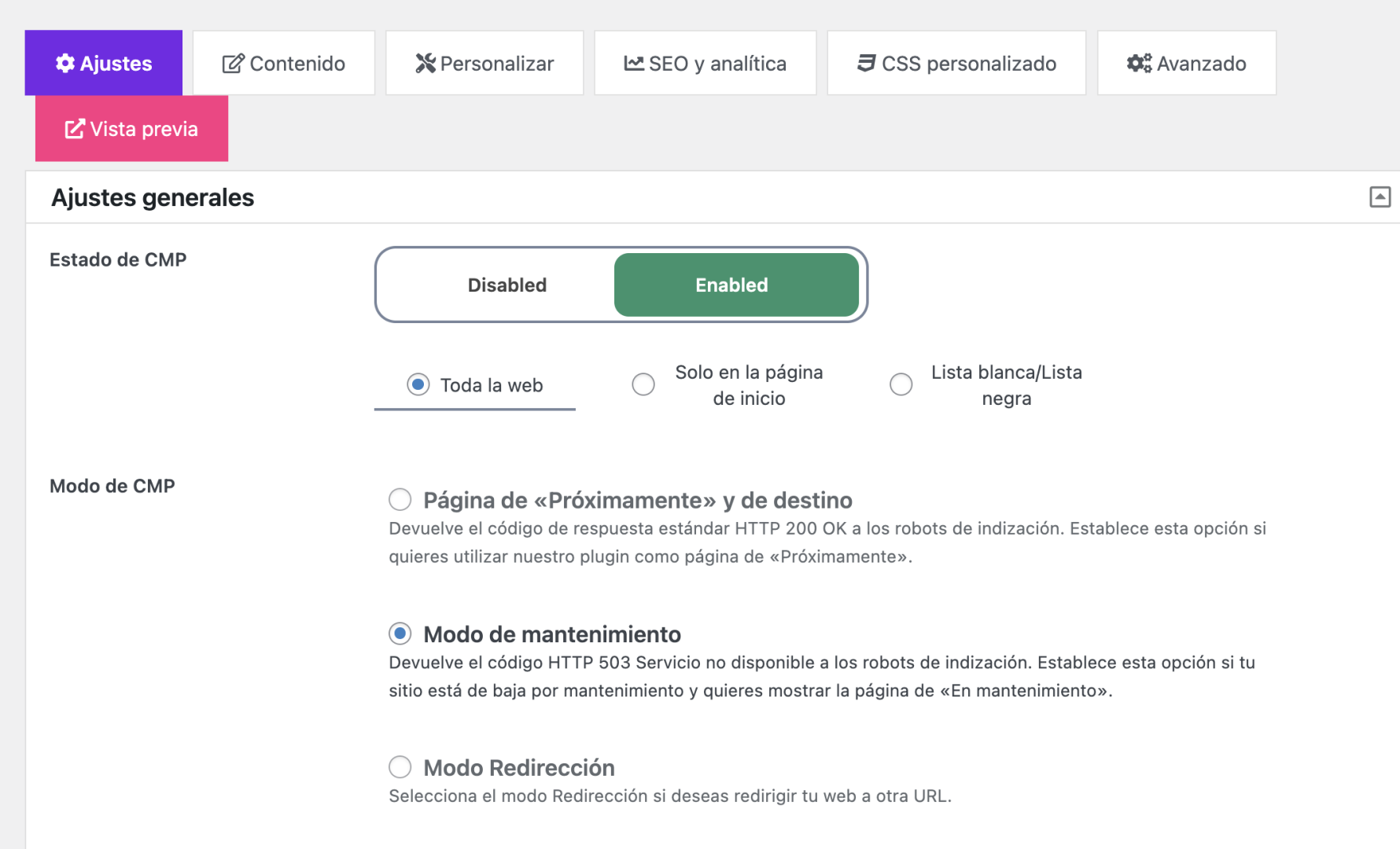Set CMP status to Enabled
Viewport: 1400px width, 849px height.
tap(731, 285)
